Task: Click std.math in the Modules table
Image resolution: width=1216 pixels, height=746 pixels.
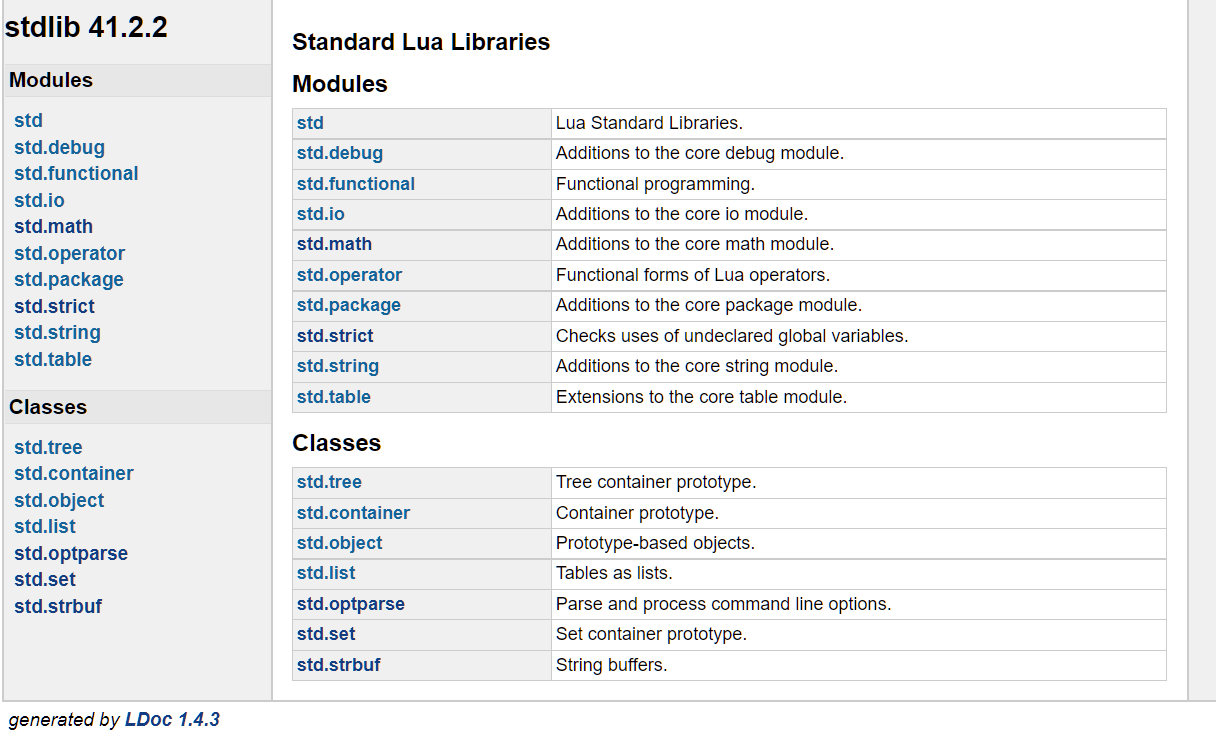Action: click(x=334, y=244)
